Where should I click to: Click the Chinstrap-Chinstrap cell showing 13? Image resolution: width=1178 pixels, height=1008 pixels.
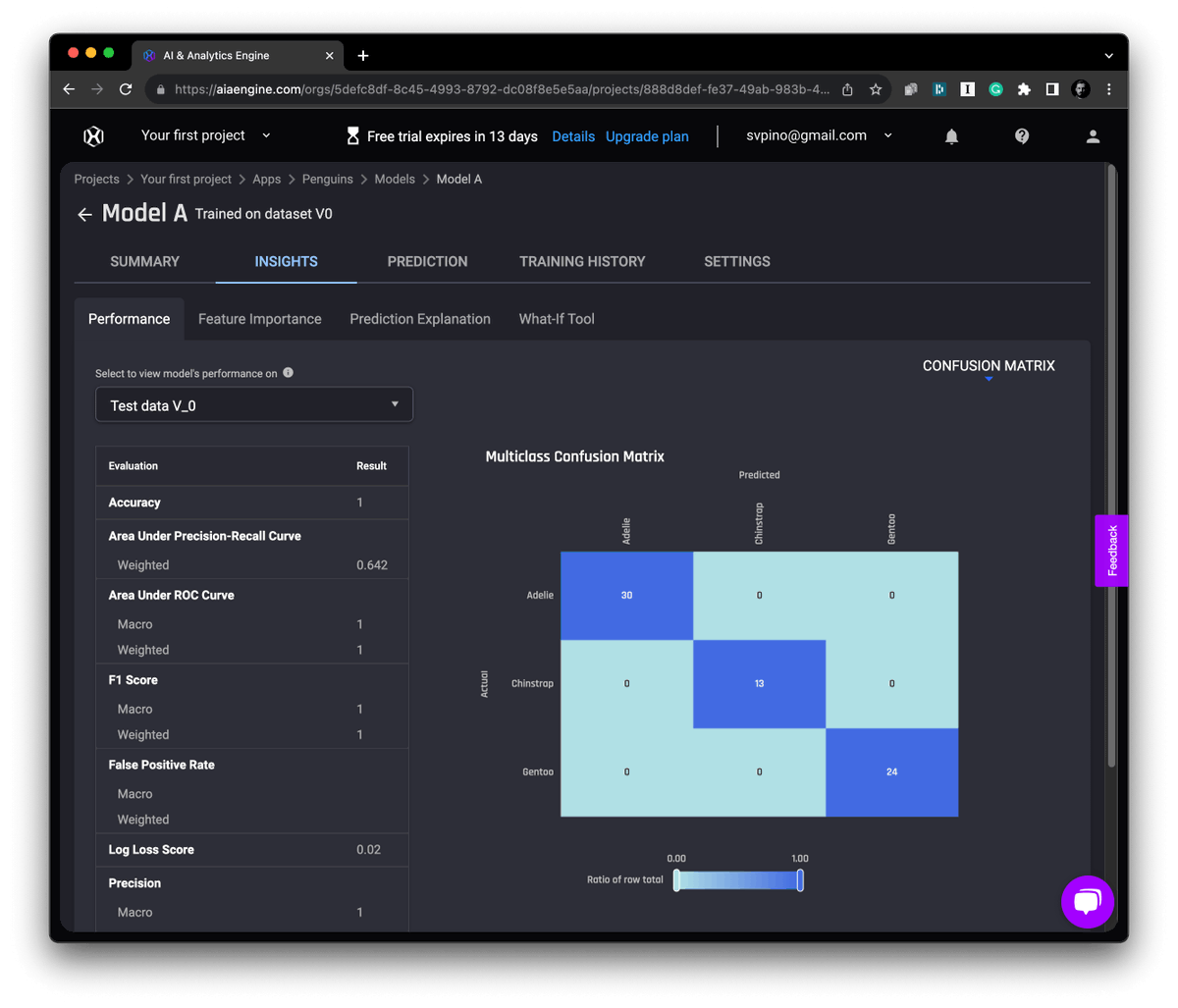tap(759, 684)
